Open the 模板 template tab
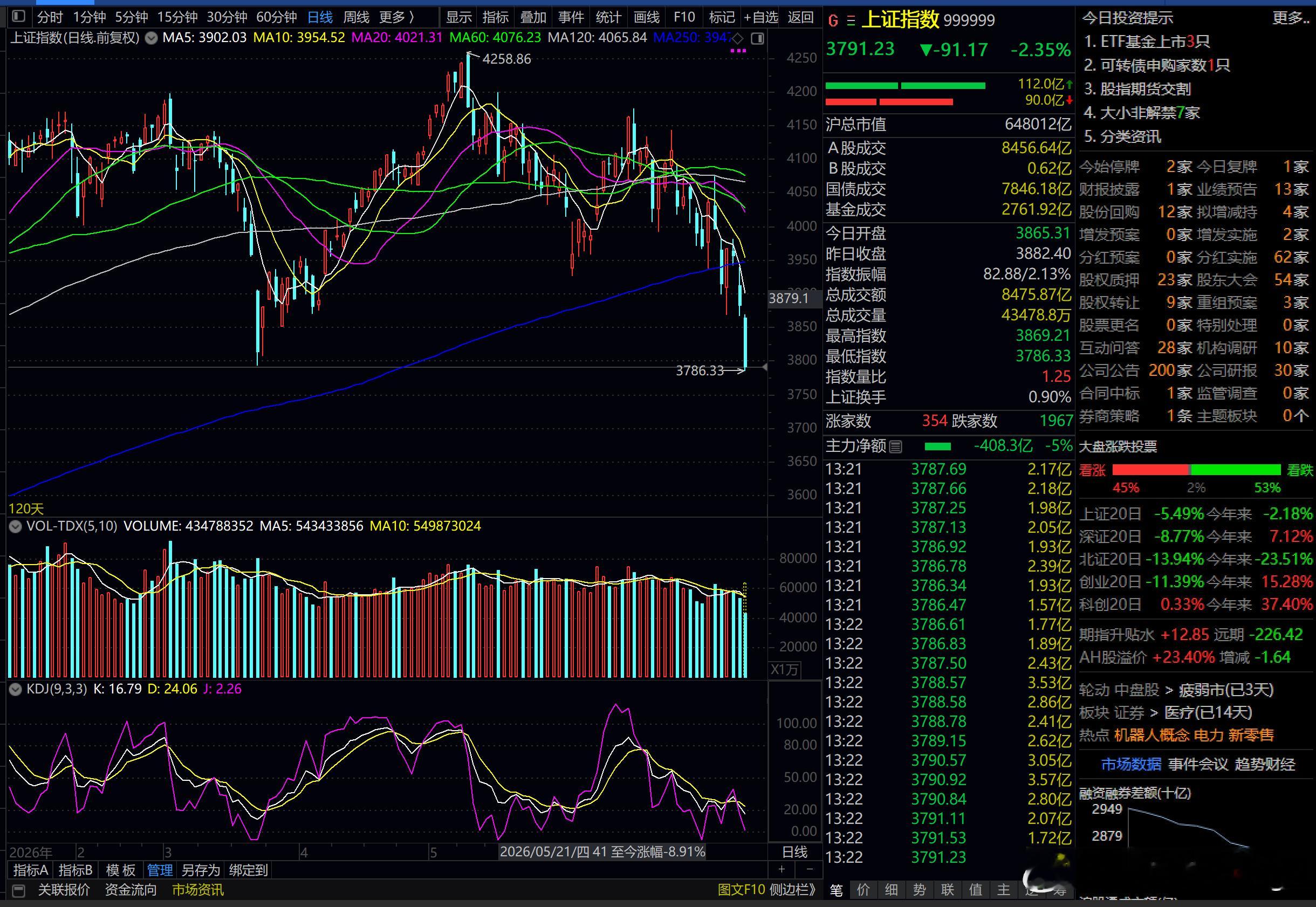The height and width of the screenshot is (907, 1316). point(120,870)
